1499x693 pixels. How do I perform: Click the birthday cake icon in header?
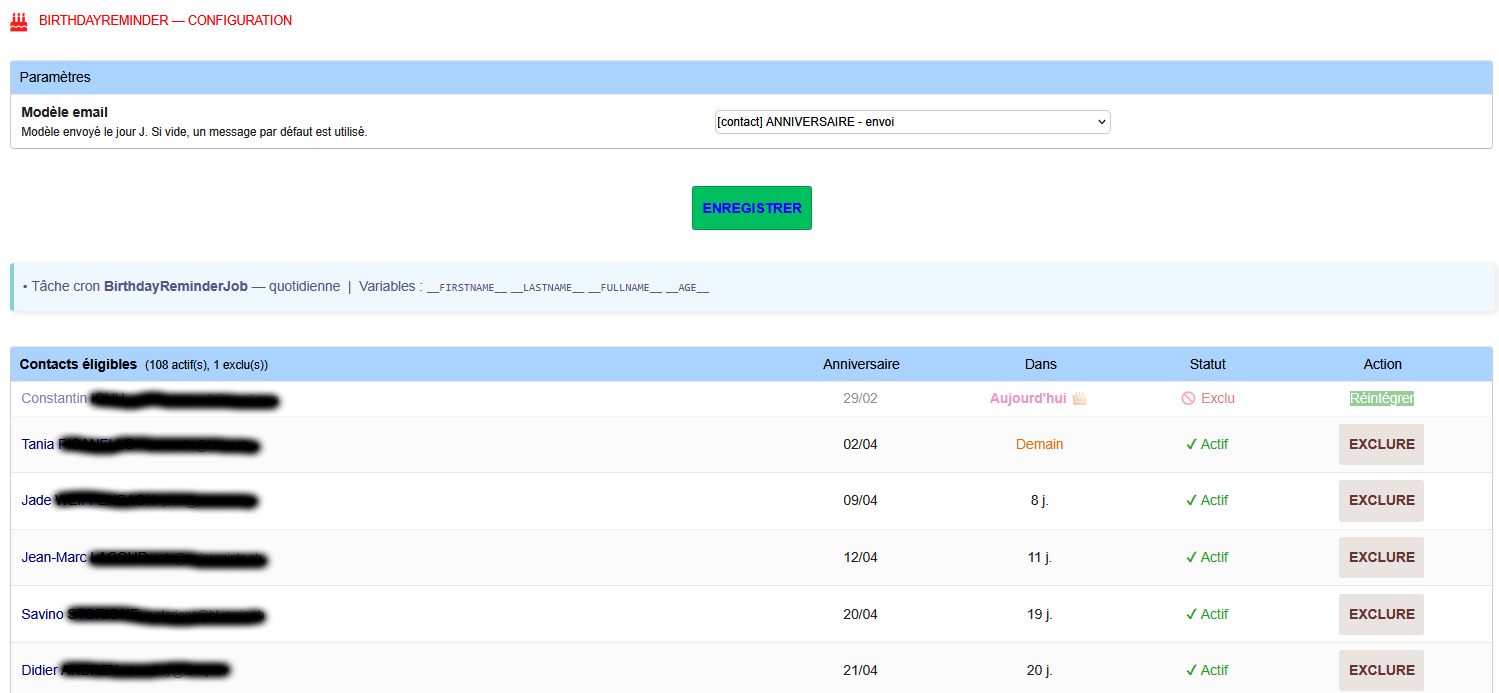18,21
